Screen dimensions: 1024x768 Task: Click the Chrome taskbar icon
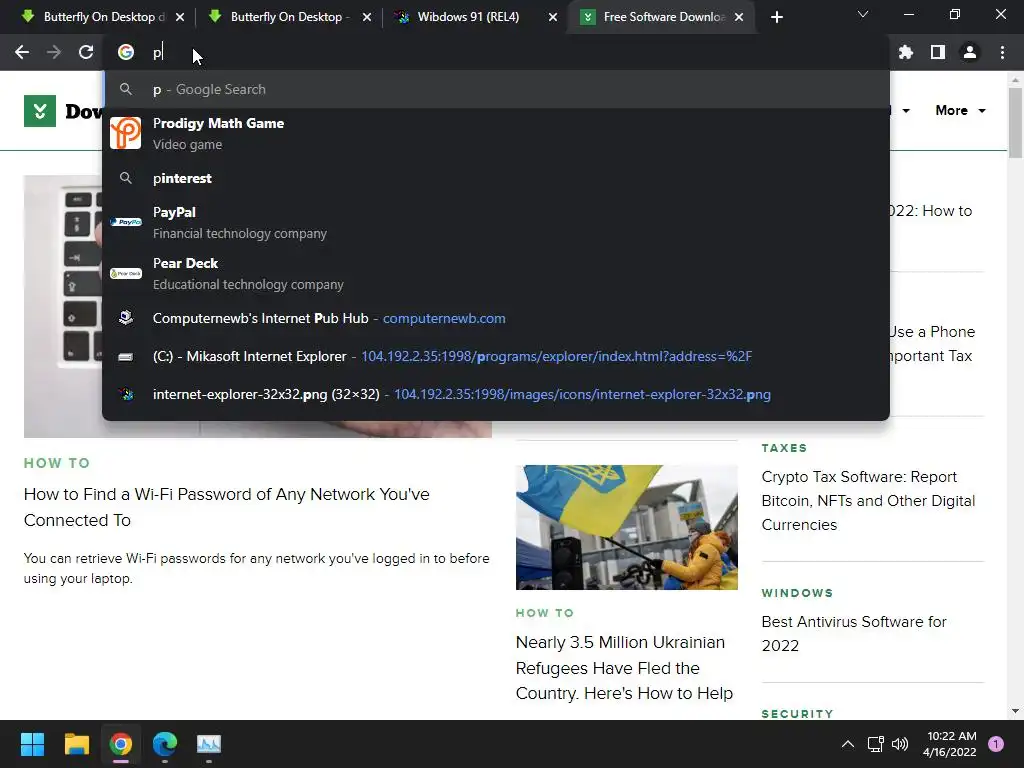(x=120, y=744)
